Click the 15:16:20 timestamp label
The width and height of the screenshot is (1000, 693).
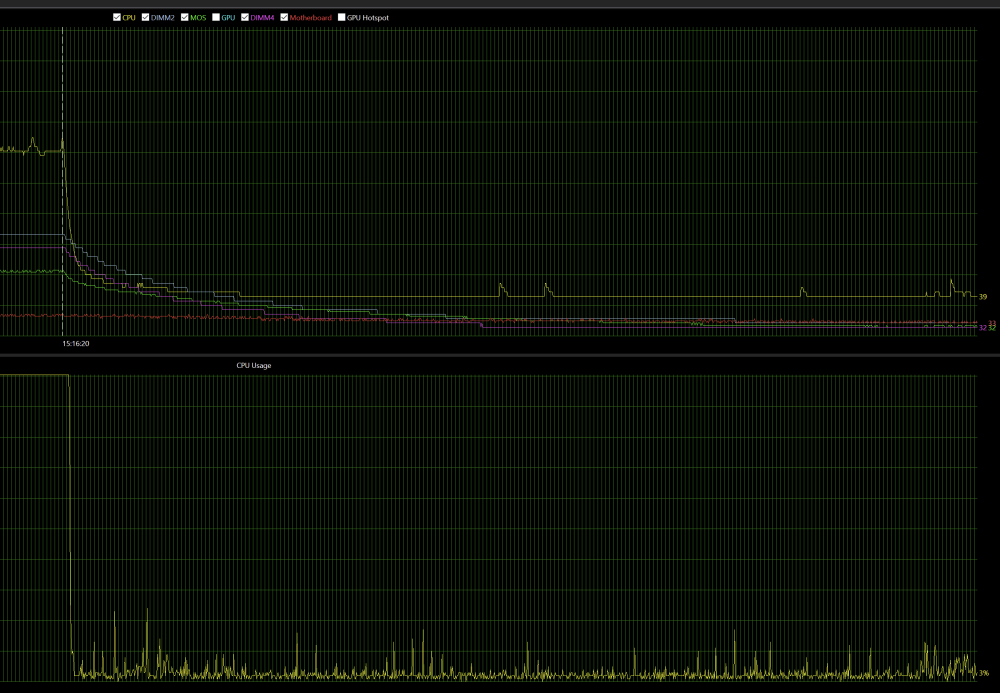tap(76, 343)
